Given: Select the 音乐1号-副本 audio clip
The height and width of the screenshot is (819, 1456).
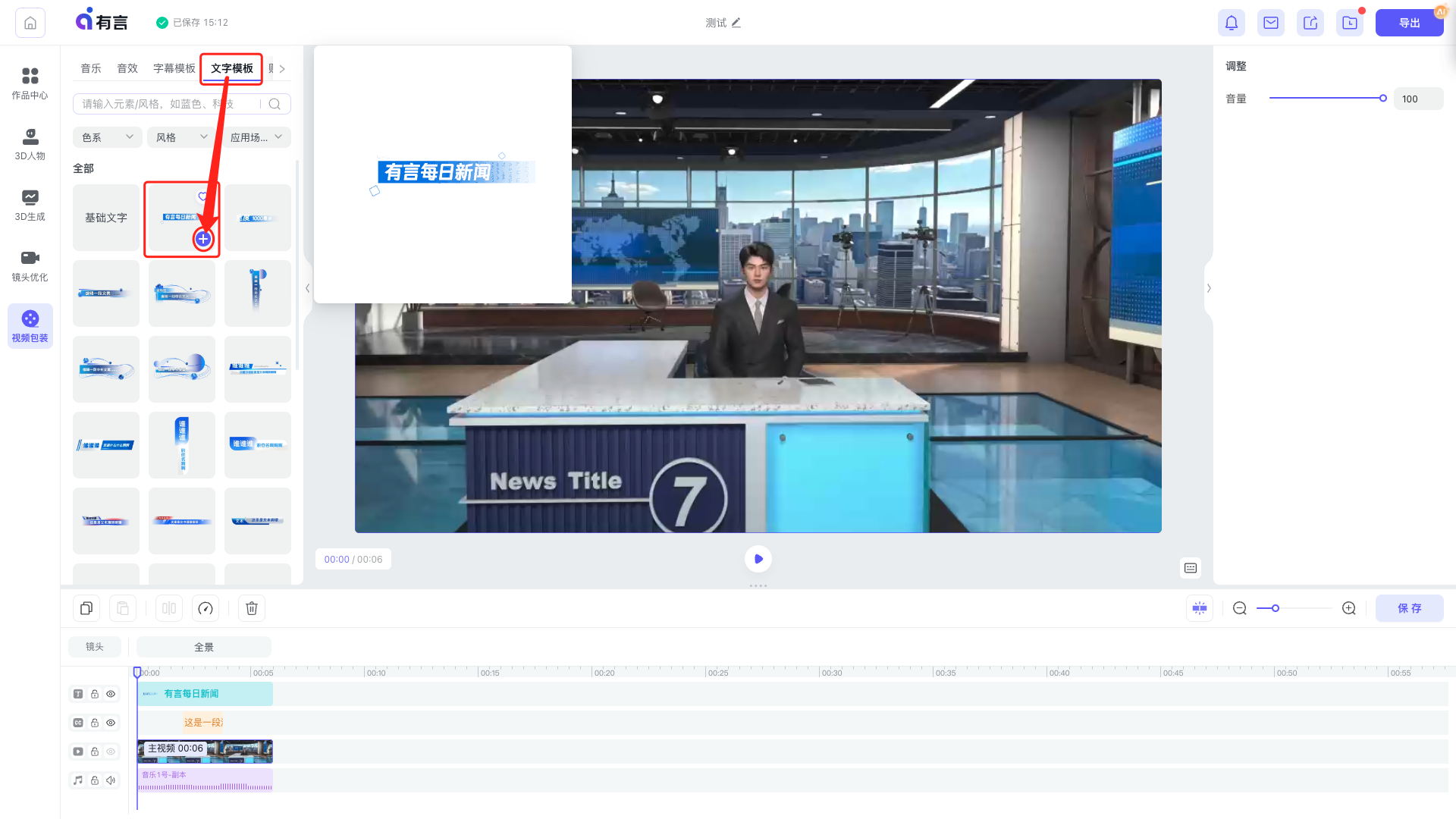Looking at the screenshot, I should 205,780.
